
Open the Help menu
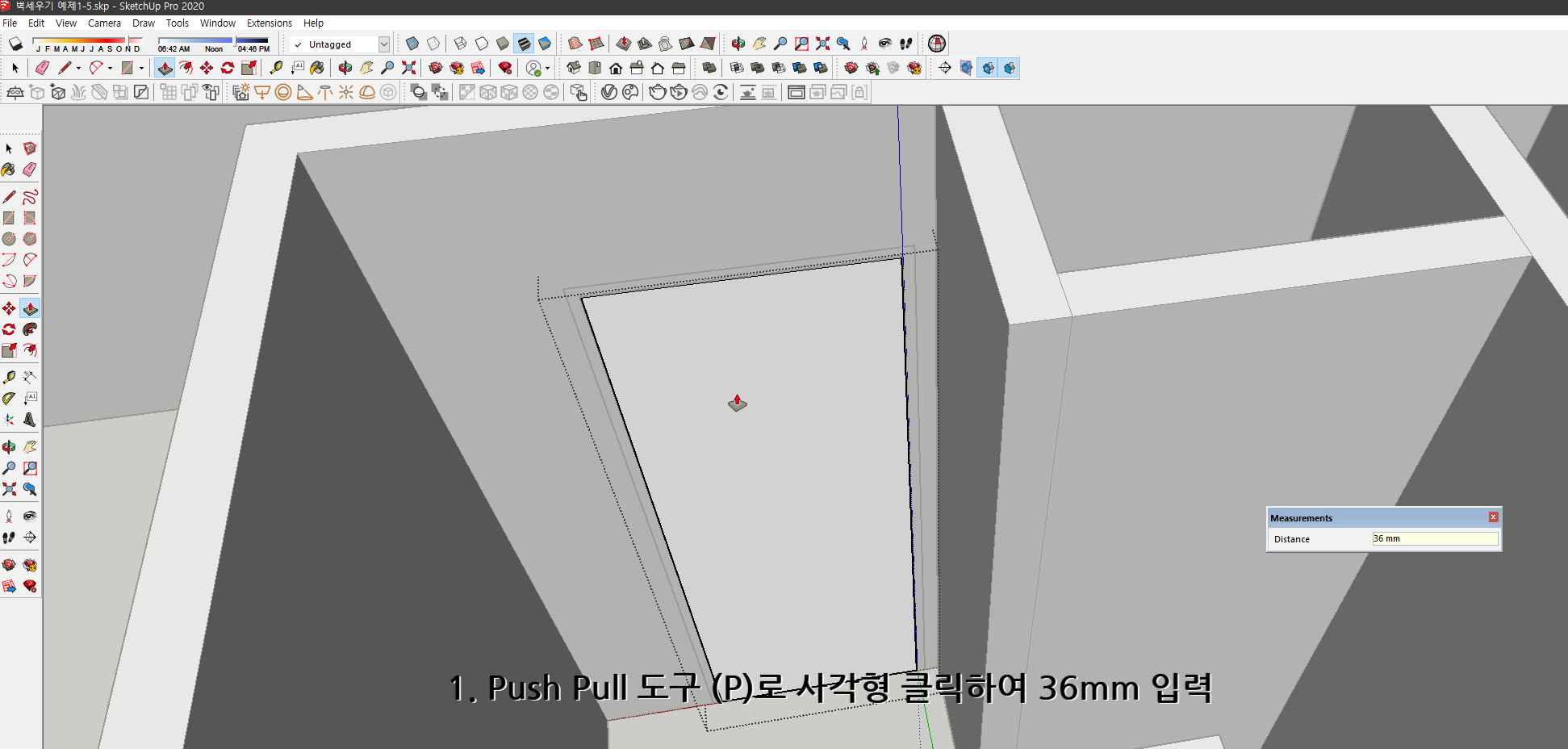coord(313,23)
